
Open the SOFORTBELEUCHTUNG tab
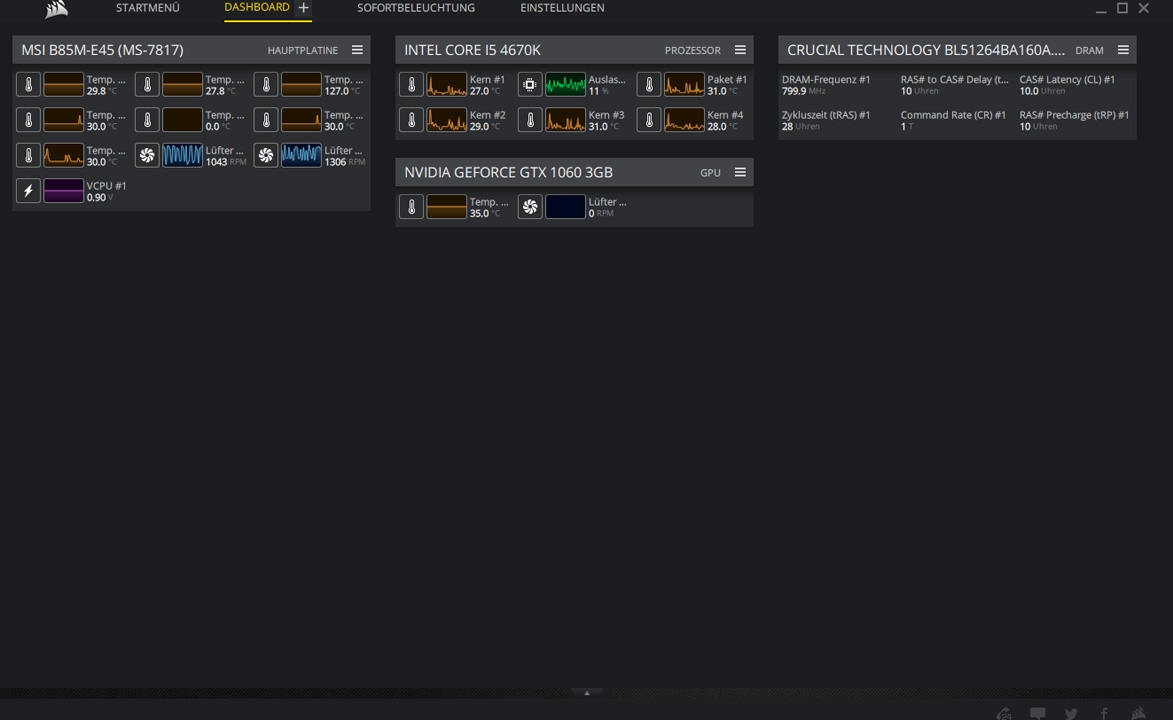pos(416,7)
